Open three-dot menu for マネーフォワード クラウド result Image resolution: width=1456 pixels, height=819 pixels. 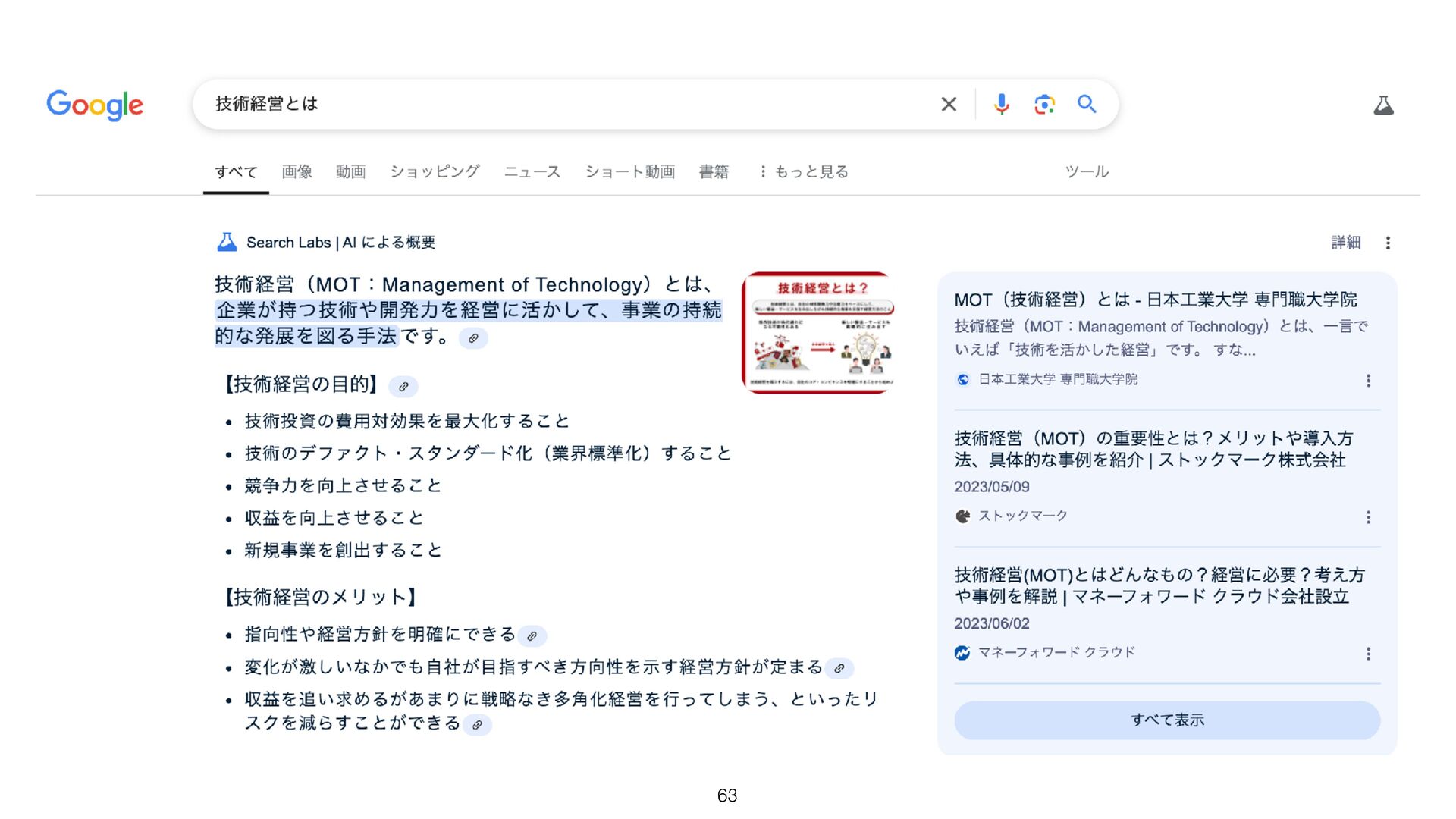pos(1368,654)
